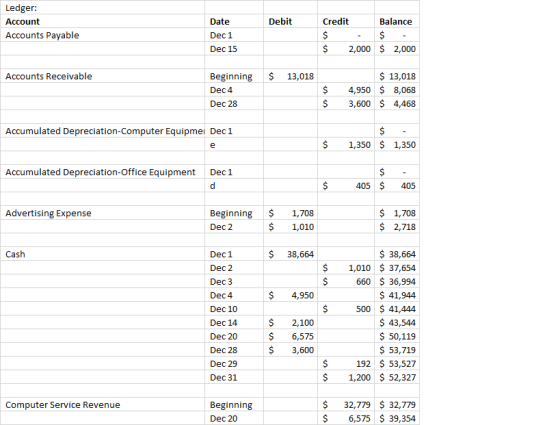Select the 'Dec 14' date cell
The height and width of the screenshot is (425, 560).
(x=234, y=323)
